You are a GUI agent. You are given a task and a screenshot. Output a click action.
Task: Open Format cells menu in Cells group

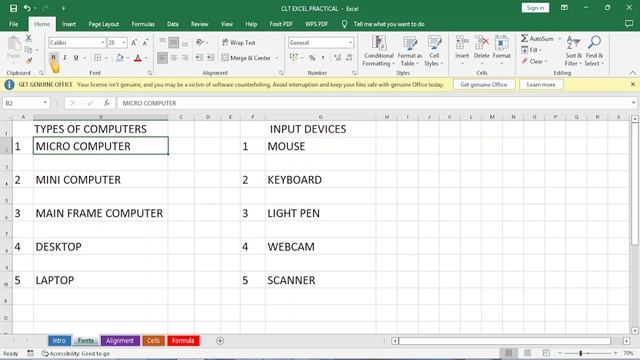(x=502, y=50)
